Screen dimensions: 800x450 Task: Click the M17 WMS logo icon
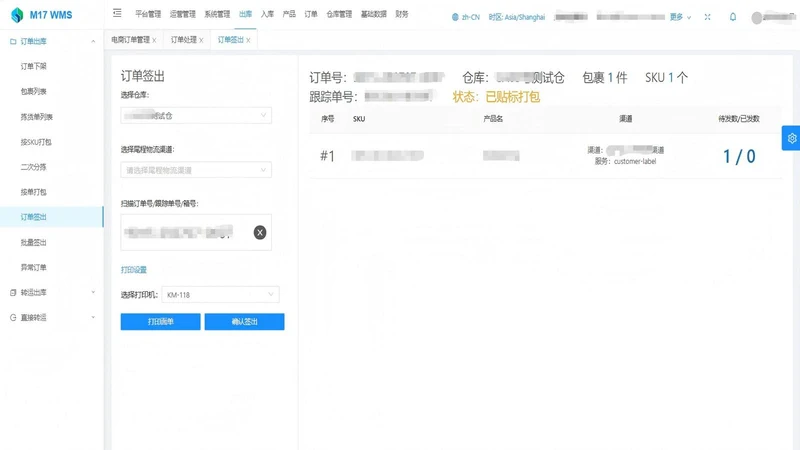pyautogui.click(x=17, y=15)
